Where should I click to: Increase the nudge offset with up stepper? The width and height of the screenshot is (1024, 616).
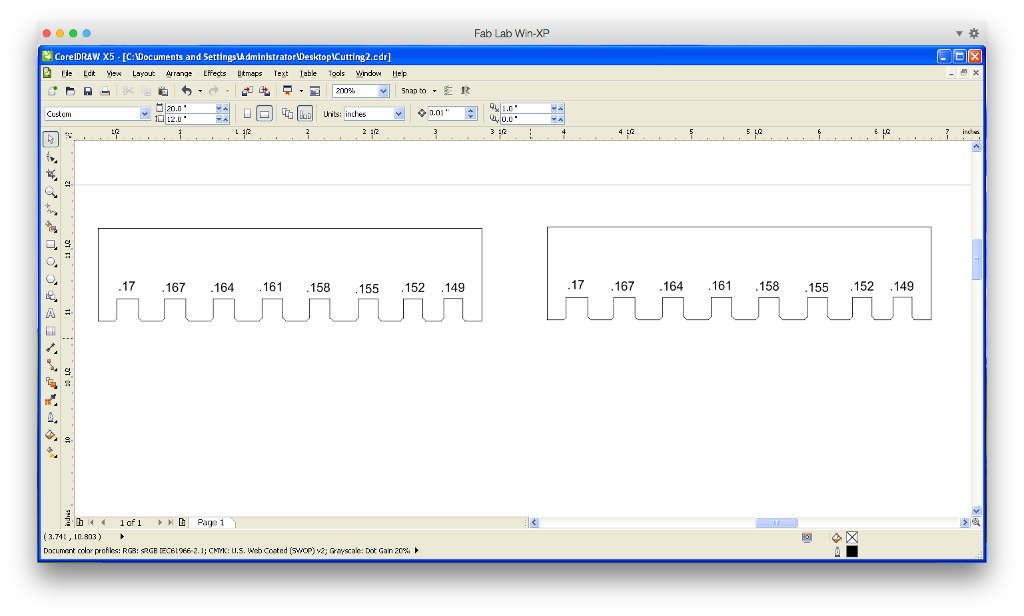click(x=470, y=110)
